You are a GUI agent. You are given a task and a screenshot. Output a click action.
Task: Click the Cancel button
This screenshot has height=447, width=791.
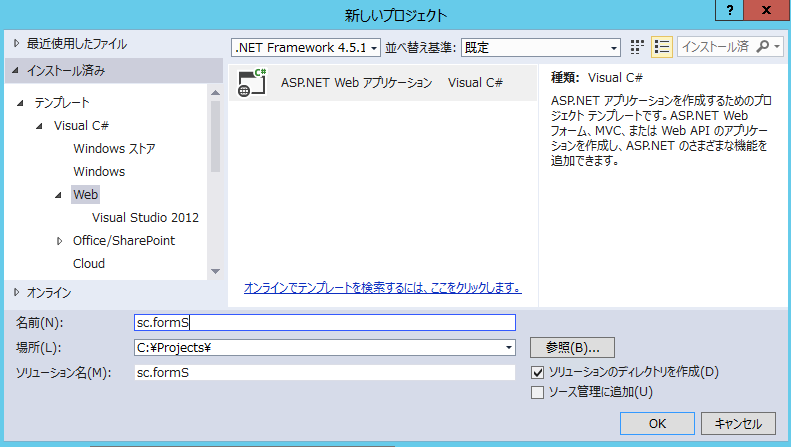tap(738, 423)
